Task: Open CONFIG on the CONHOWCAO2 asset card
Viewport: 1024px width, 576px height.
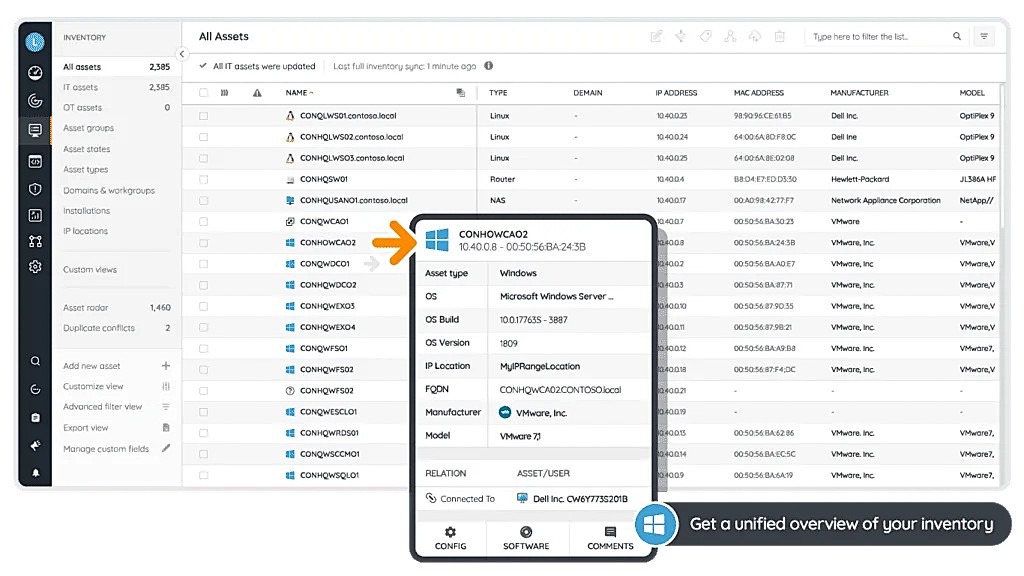Action: 451,540
